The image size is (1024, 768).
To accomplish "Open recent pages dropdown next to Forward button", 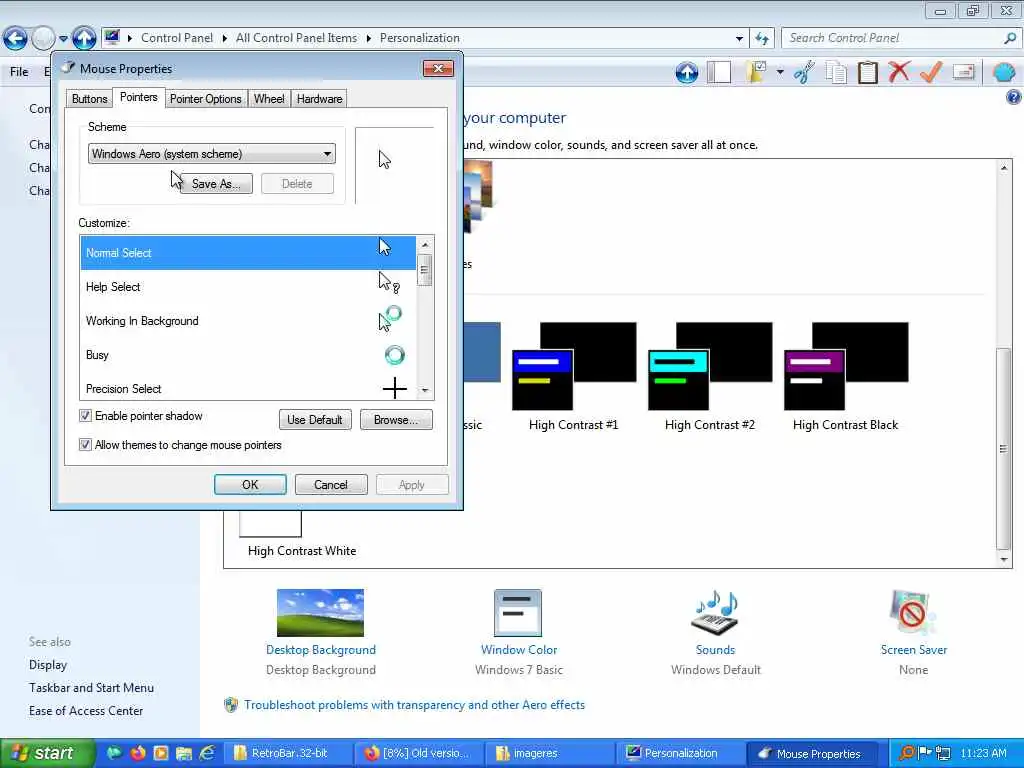I will 63,39.
